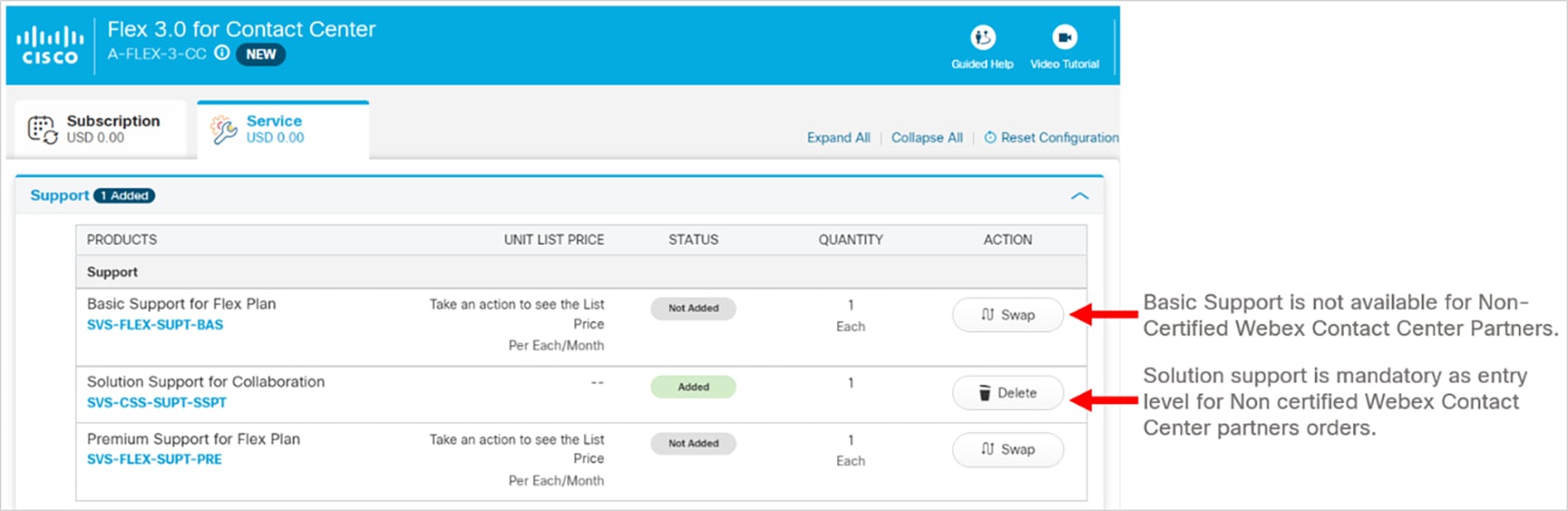Click Added status for Solution Support
The height and width of the screenshot is (511, 1568).
pos(693,387)
